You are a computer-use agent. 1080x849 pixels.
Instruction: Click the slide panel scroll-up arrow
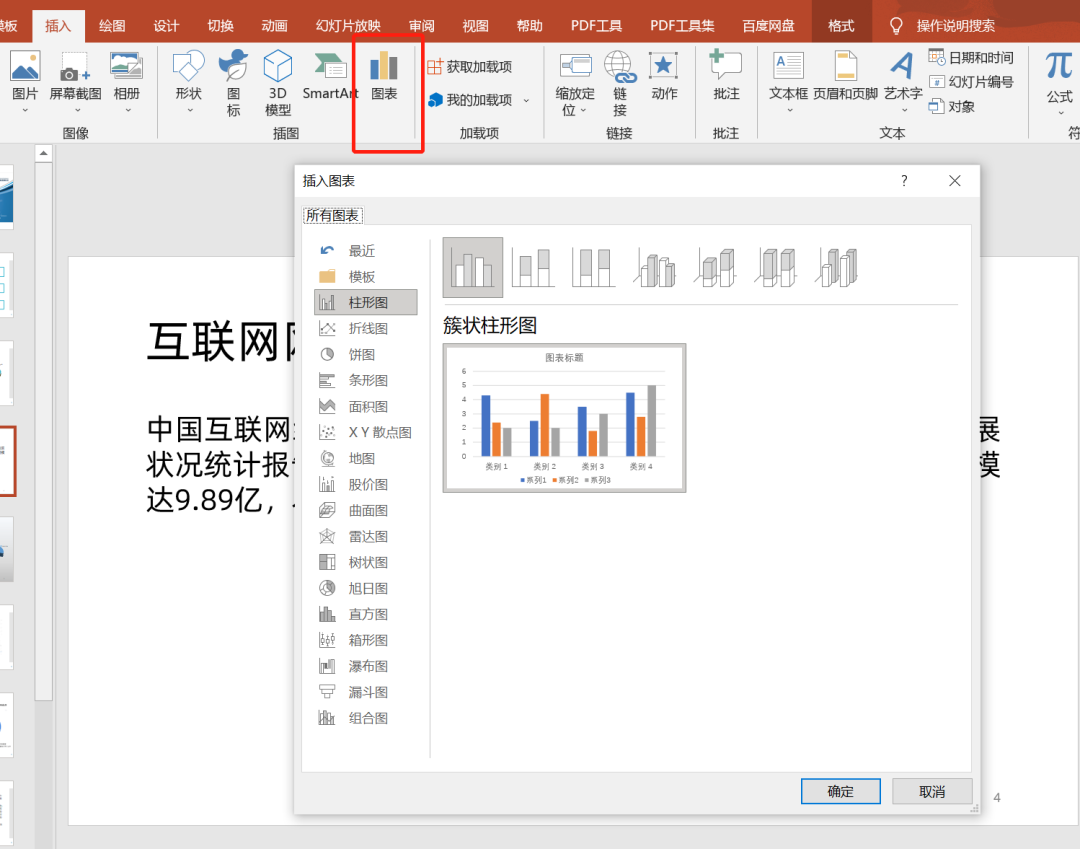[x=43, y=153]
